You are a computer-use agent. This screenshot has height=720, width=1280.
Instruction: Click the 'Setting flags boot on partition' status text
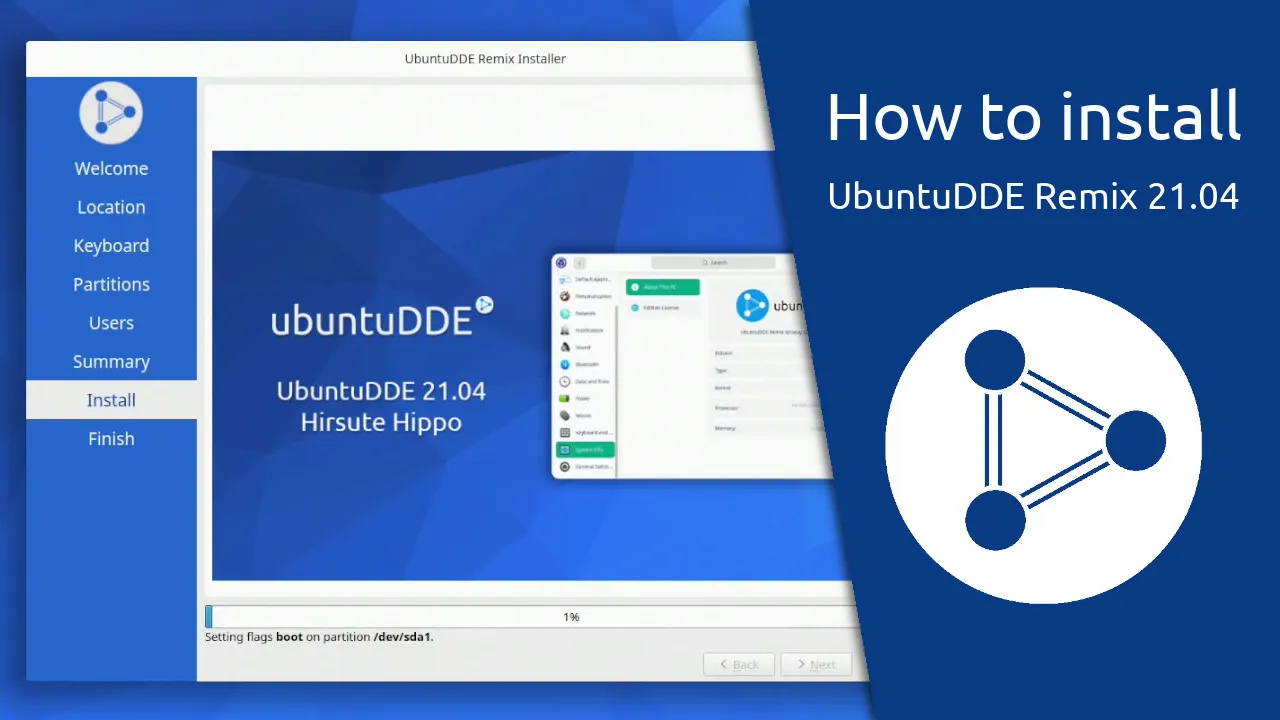pos(319,636)
